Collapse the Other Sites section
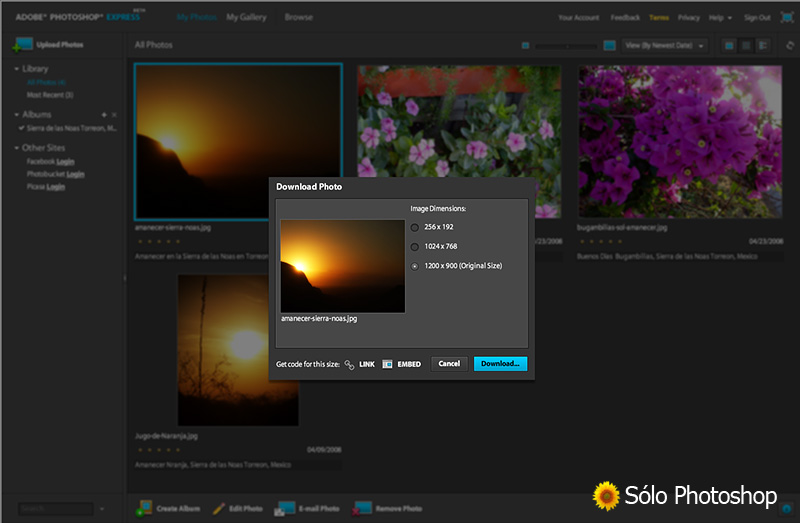The image size is (800, 523). [x=17, y=148]
